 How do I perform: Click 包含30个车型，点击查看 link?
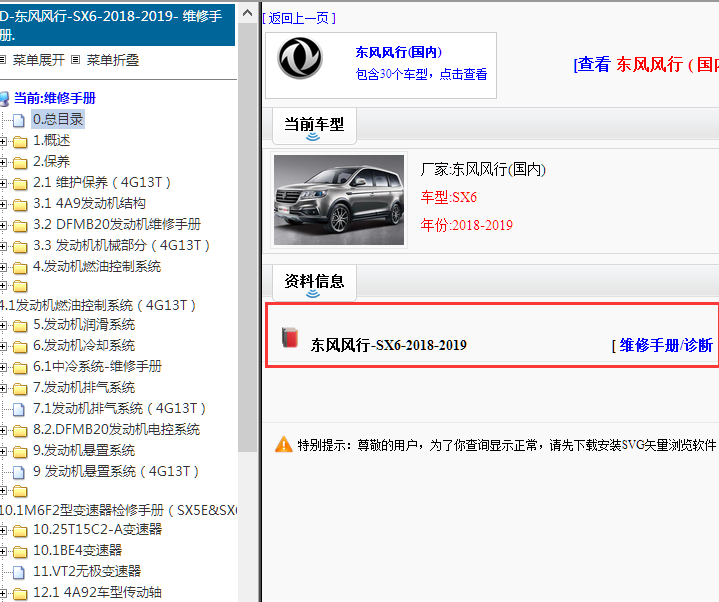[421, 74]
